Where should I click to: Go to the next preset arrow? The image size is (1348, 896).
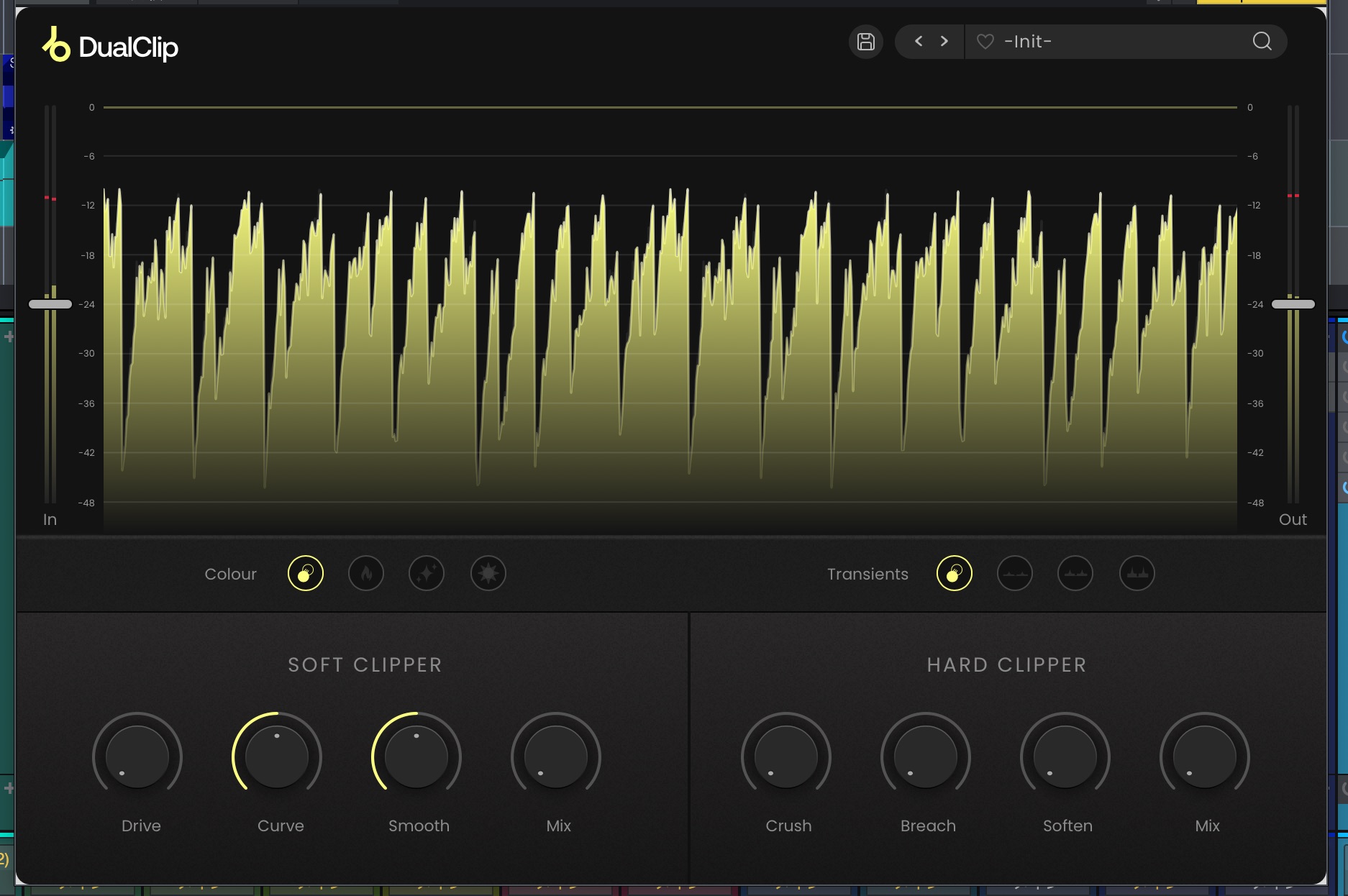pos(944,42)
